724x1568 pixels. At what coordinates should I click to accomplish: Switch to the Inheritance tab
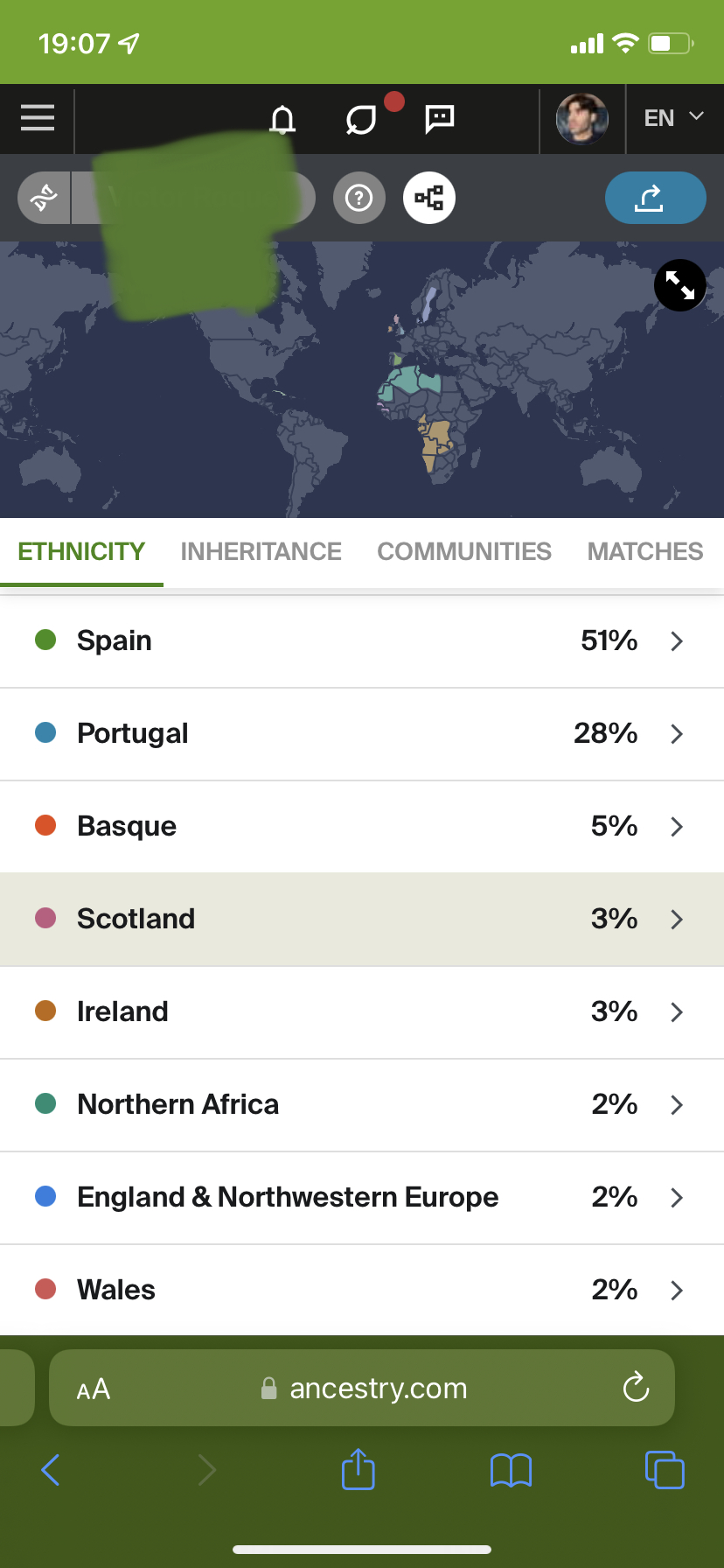261,551
